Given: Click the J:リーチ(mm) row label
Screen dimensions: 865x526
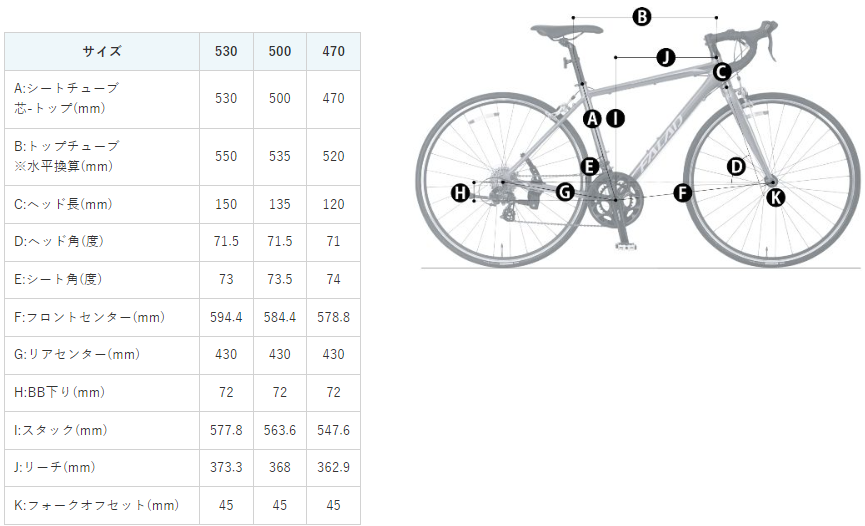Looking at the screenshot, I should (56, 467).
